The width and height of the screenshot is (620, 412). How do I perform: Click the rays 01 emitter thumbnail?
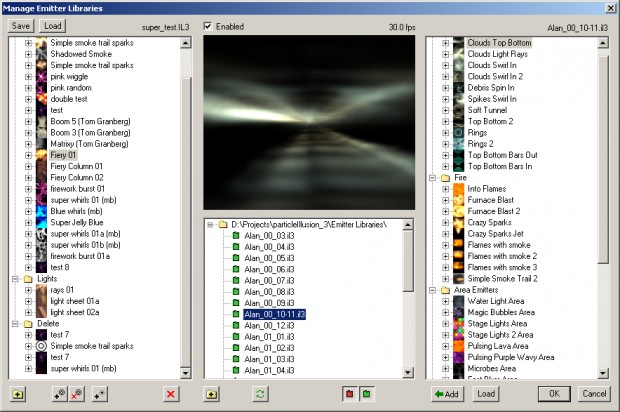(42, 290)
